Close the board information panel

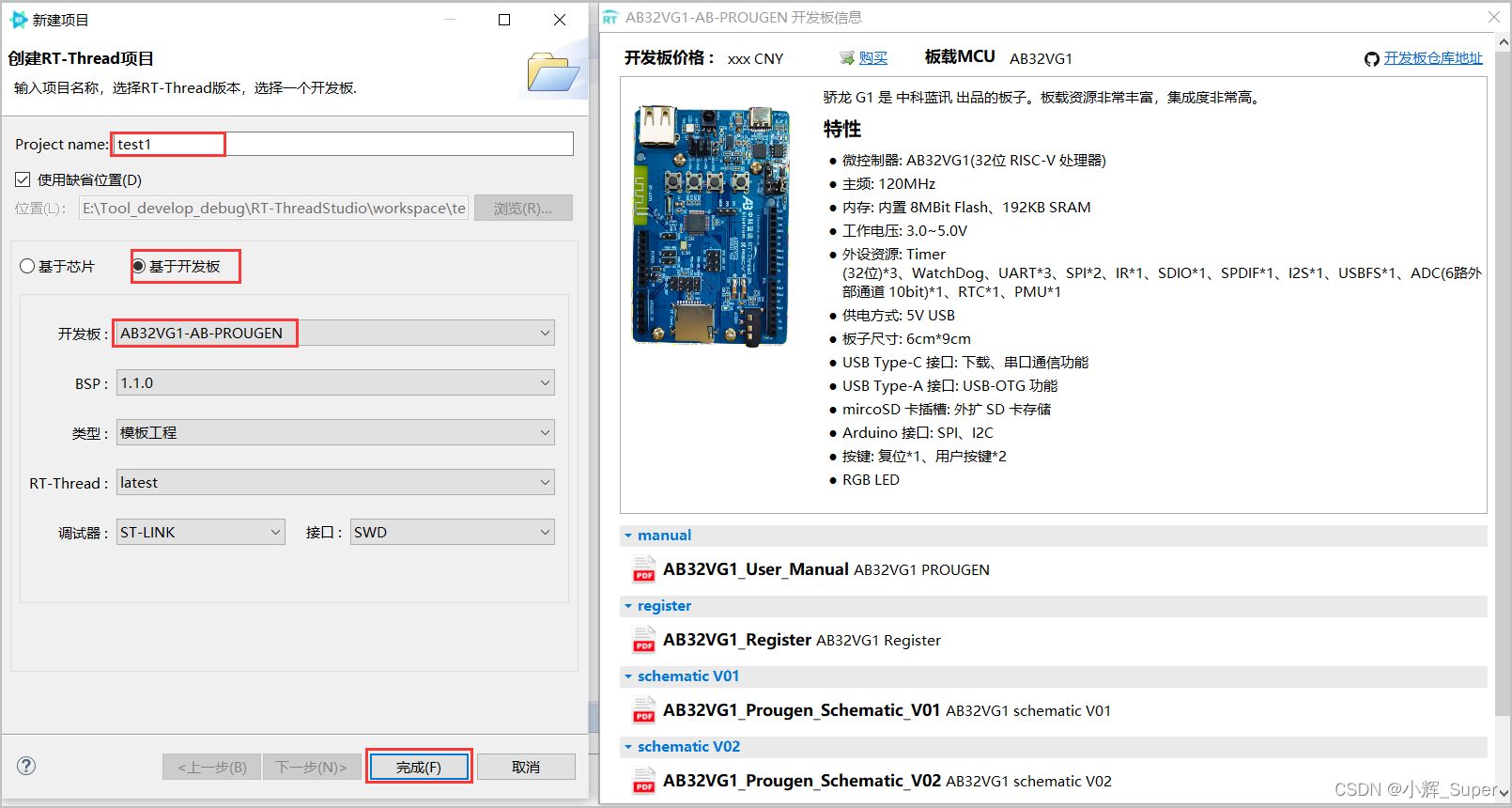click(x=1494, y=17)
